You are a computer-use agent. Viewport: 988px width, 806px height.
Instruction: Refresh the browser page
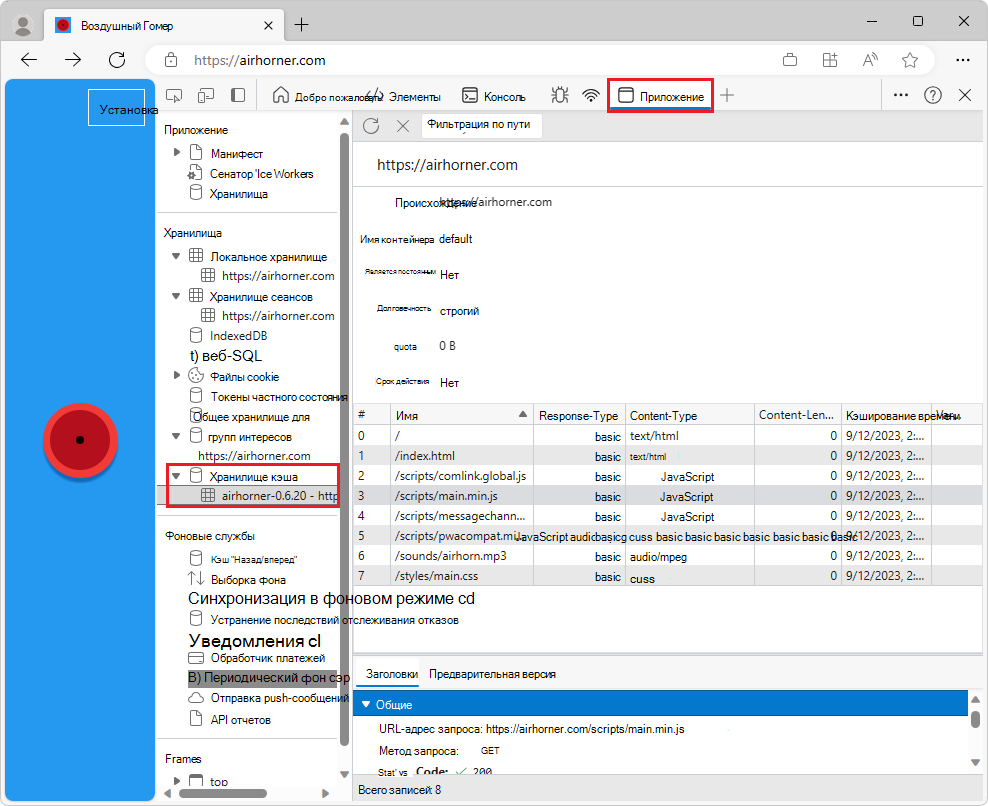[x=117, y=60]
